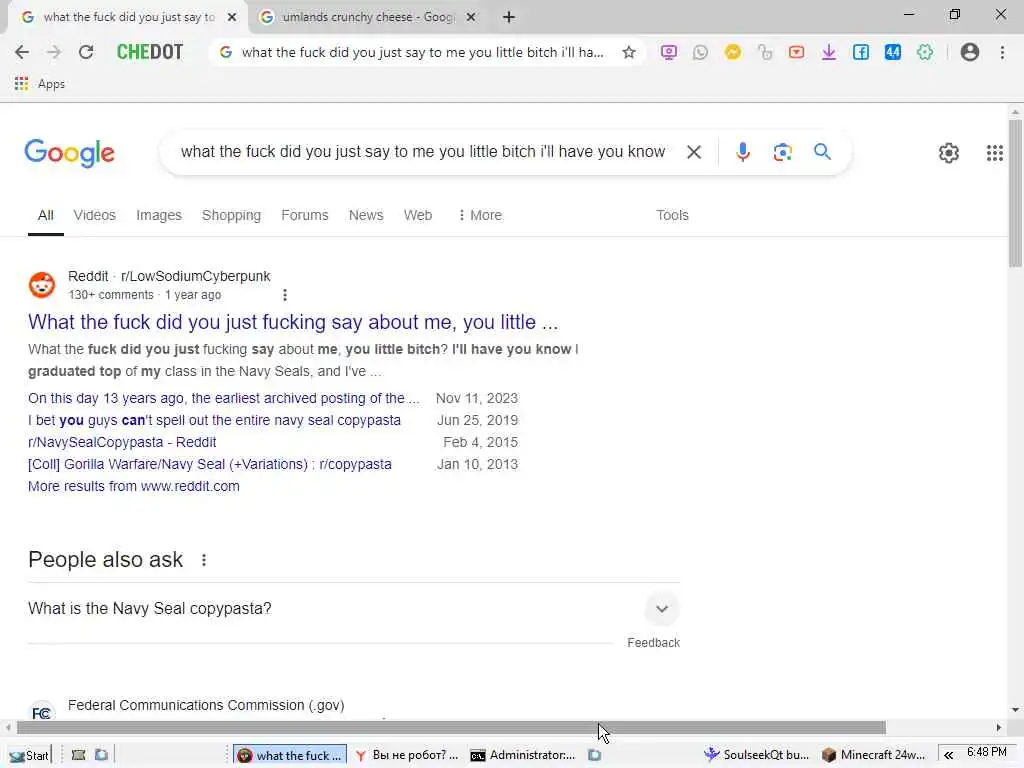Open Google quick settings gear
Screen dimensions: 1024x768
(x=949, y=153)
